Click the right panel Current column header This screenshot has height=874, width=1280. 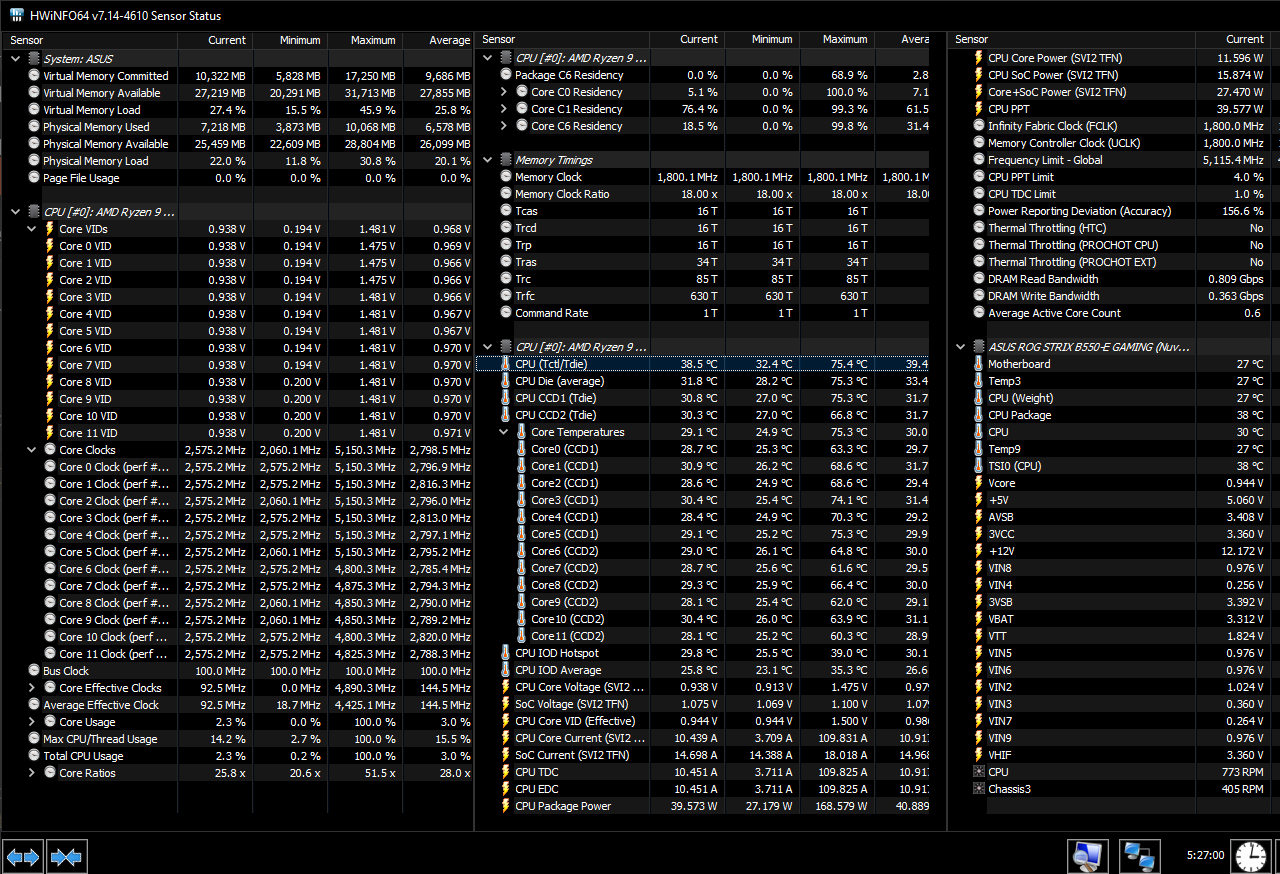[x=1233, y=39]
